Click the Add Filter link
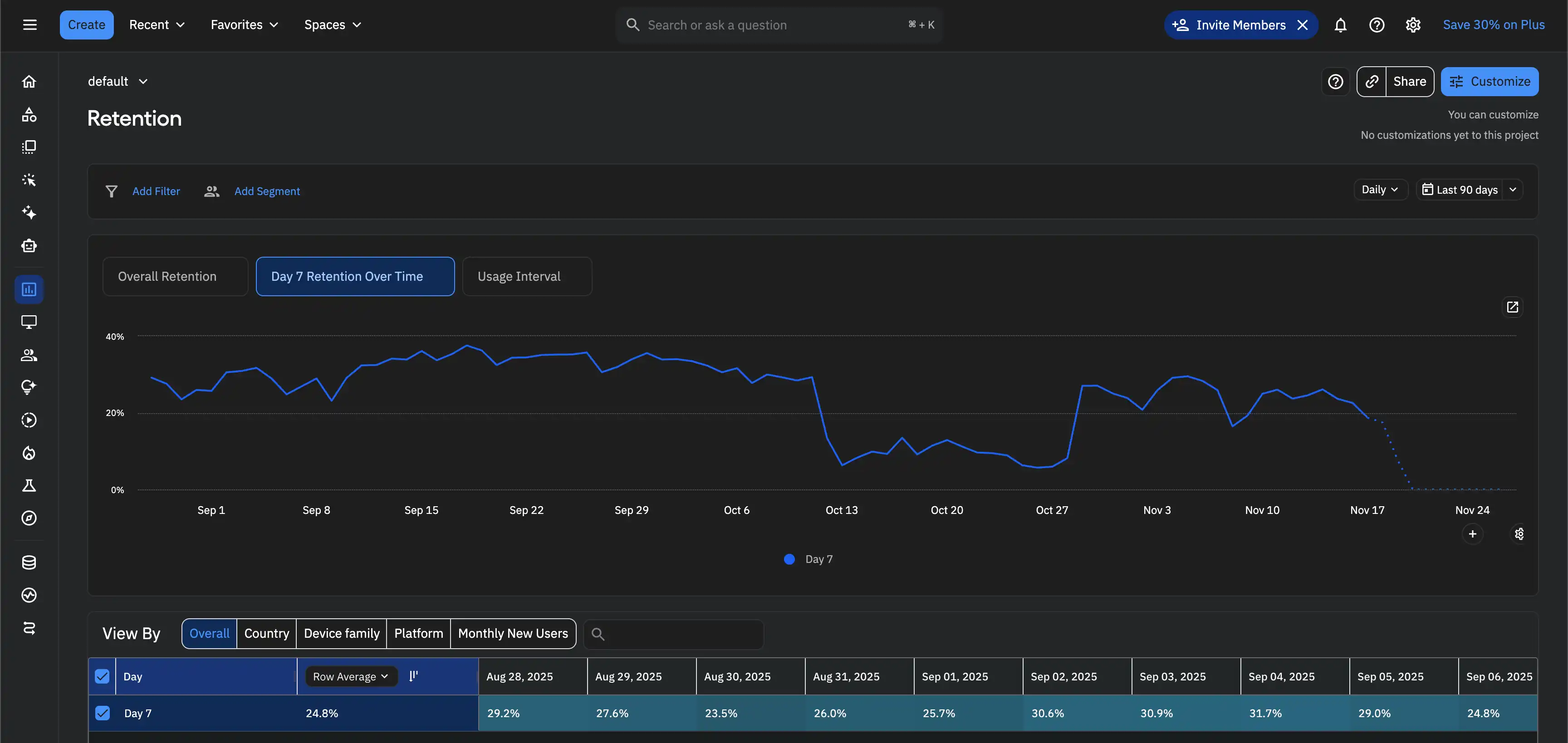 tap(156, 191)
